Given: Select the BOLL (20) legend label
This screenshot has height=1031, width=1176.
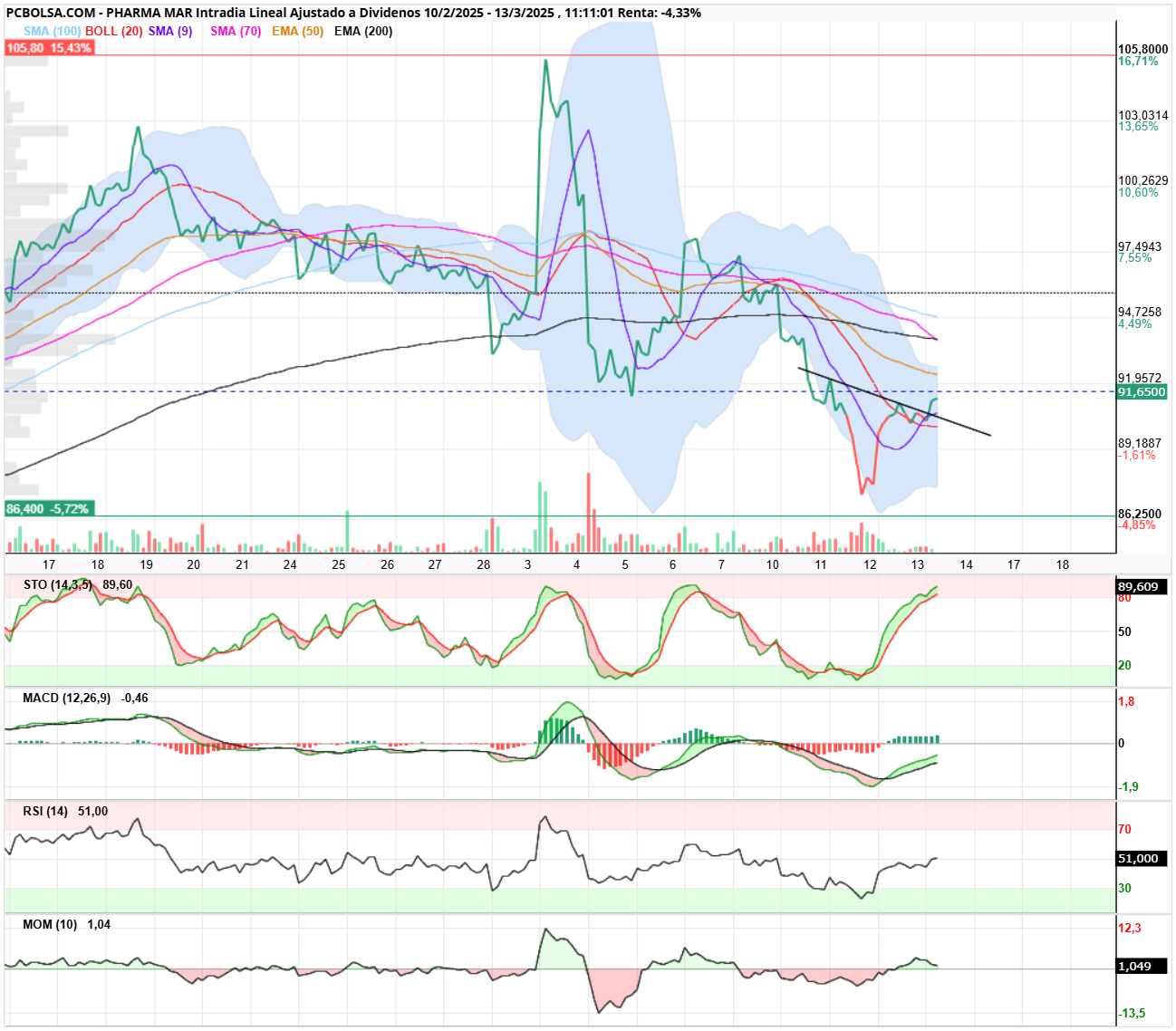Looking at the screenshot, I should (114, 31).
